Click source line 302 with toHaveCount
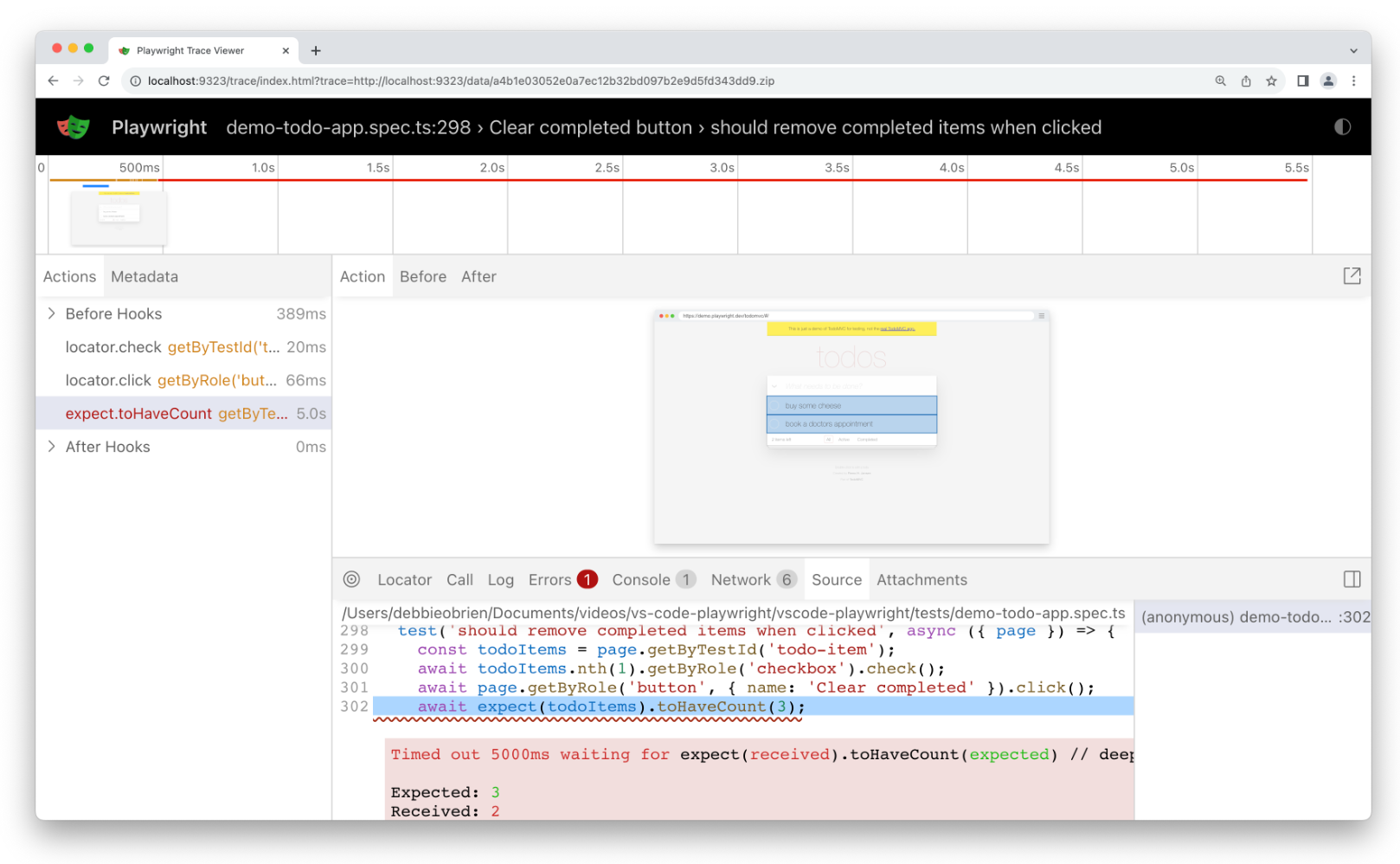This screenshot has width=1400, height=864. click(x=753, y=706)
